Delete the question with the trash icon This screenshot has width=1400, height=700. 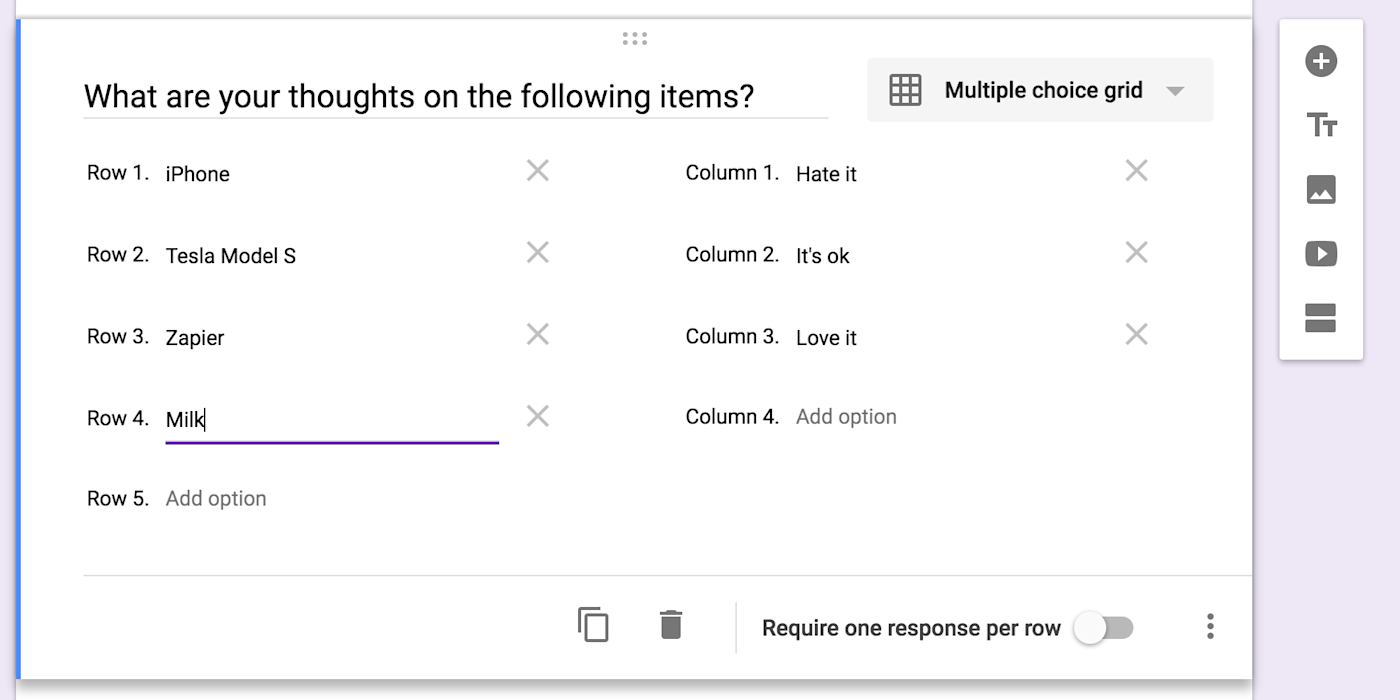pos(671,625)
